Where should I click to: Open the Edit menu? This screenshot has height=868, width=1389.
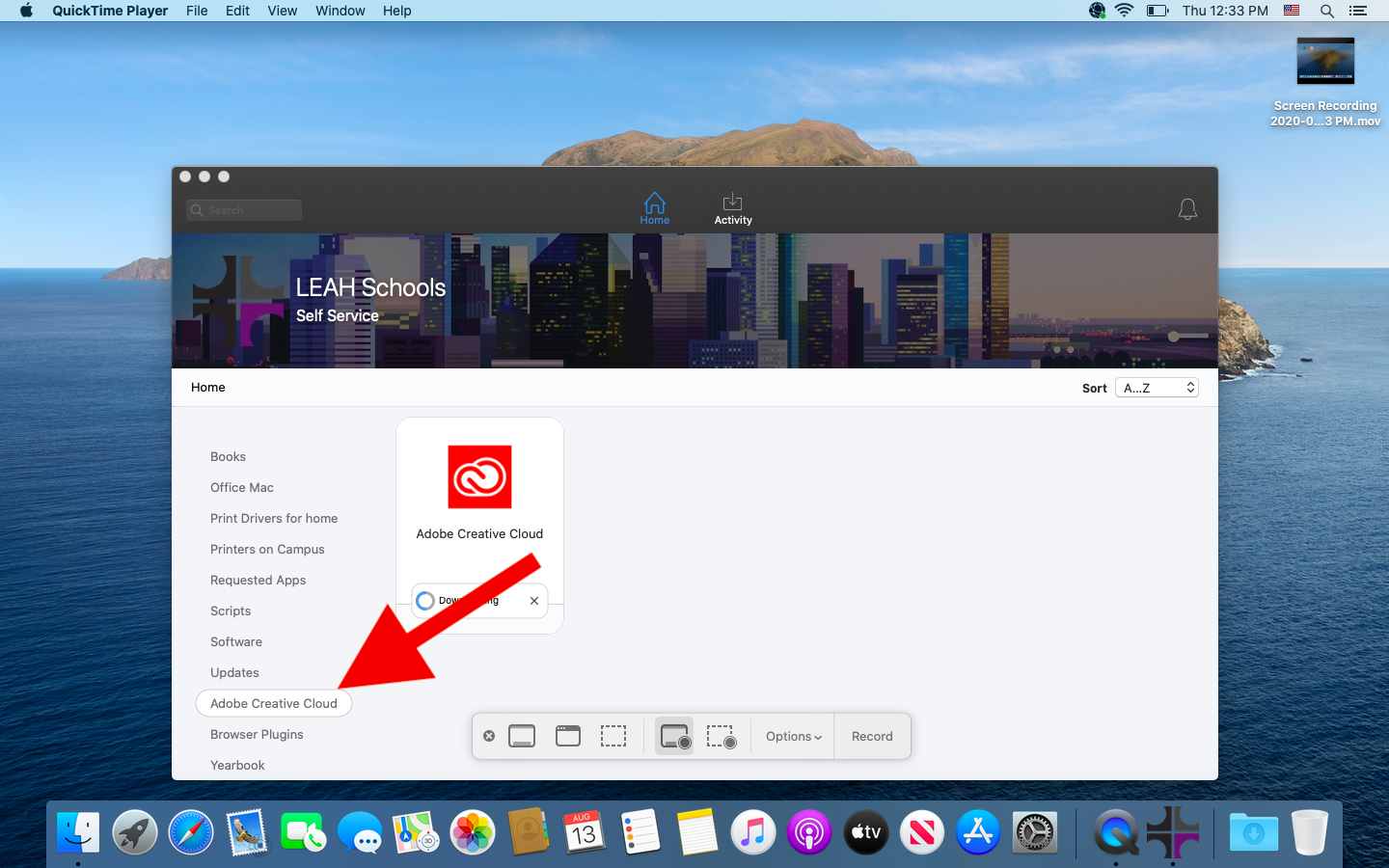click(x=237, y=11)
